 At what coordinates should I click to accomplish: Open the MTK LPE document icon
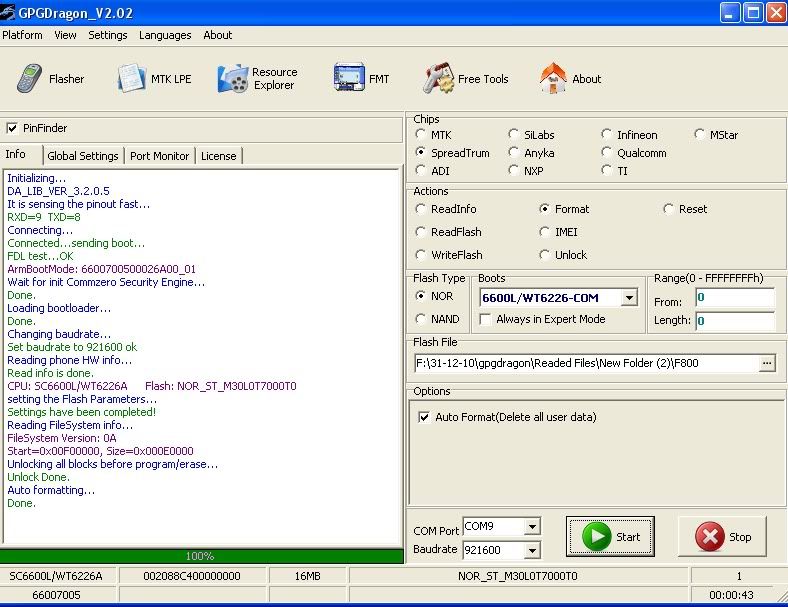point(131,78)
